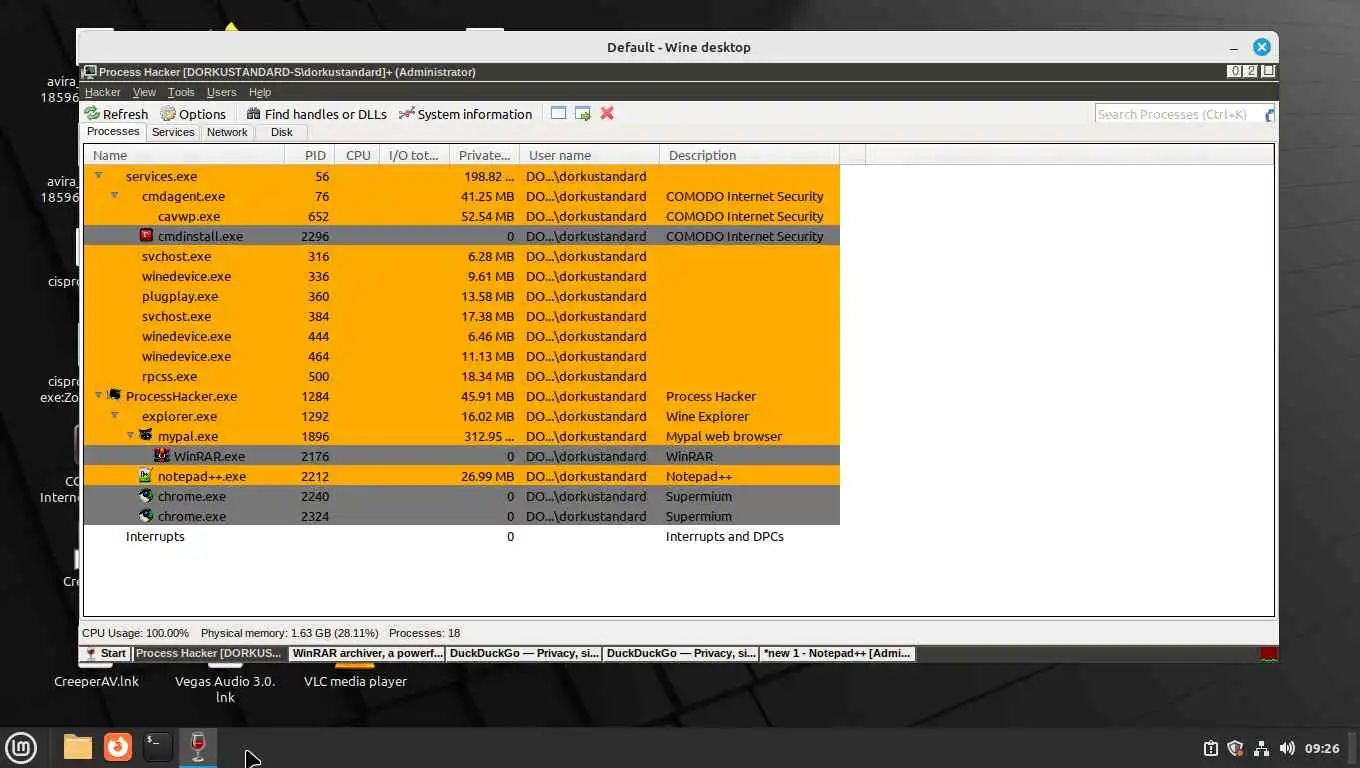
Task: Collapse the ProcessHacker.exe tree node
Action: pyautogui.click(x=98, y=395)
